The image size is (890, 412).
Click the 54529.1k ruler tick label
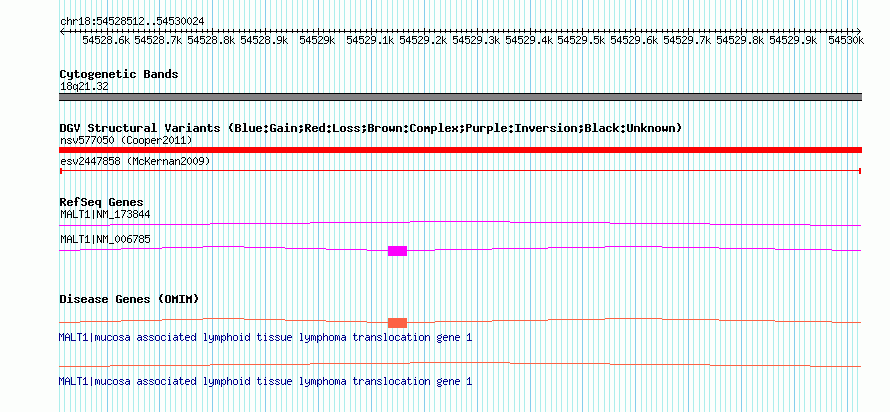(x=371, y=40)
